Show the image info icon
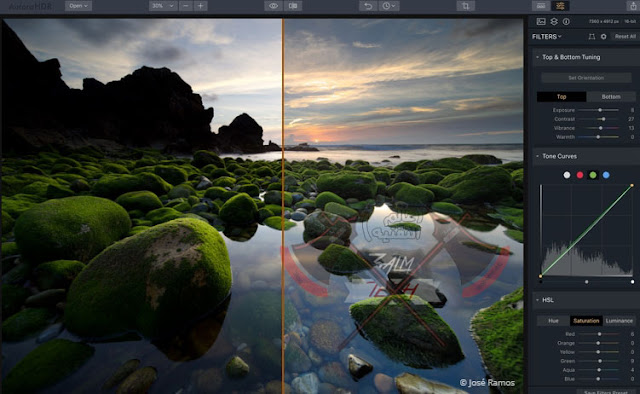This screenshot has width=640, height=394. point(566,21)
